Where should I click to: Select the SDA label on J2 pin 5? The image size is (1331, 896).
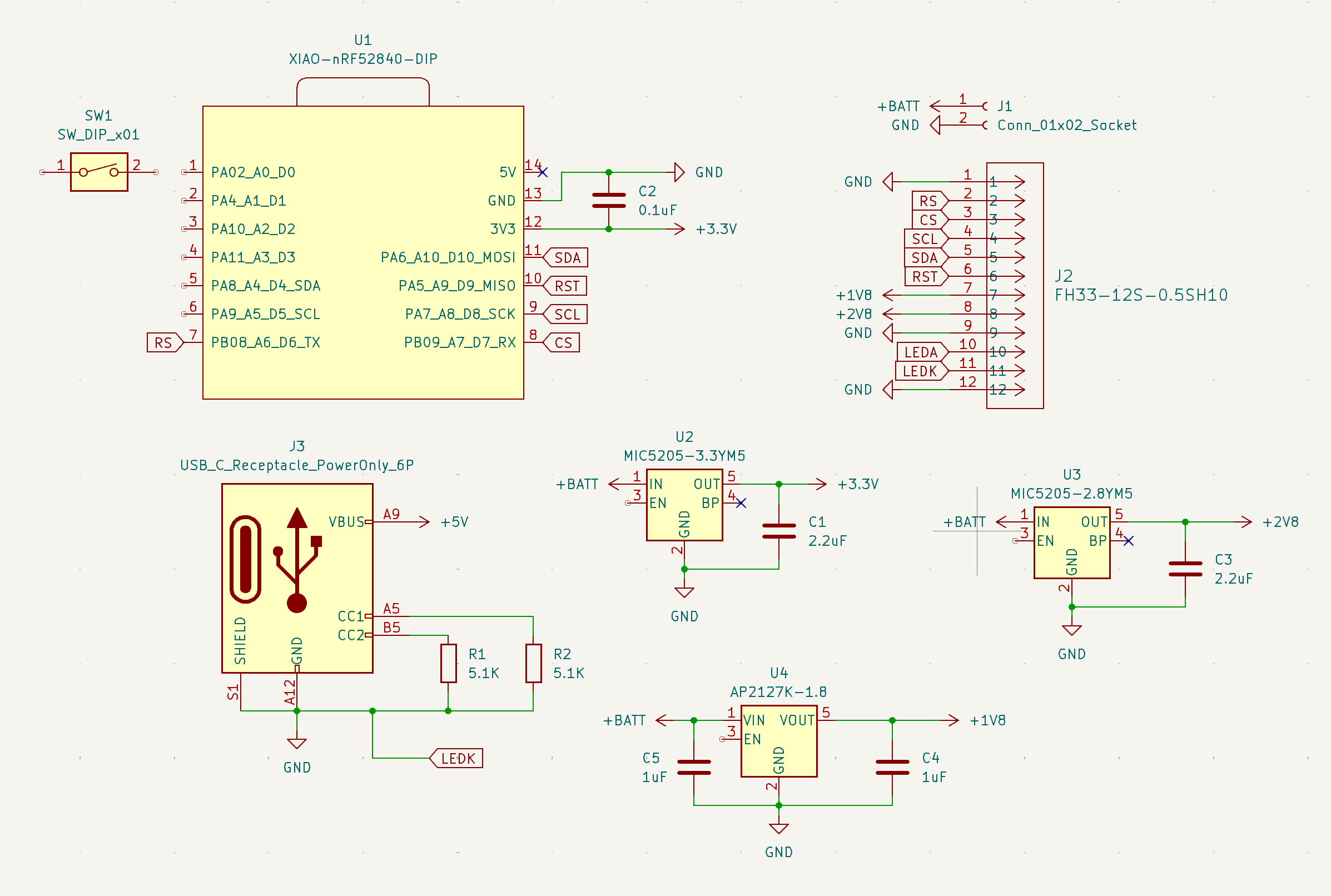click(926, 258)
